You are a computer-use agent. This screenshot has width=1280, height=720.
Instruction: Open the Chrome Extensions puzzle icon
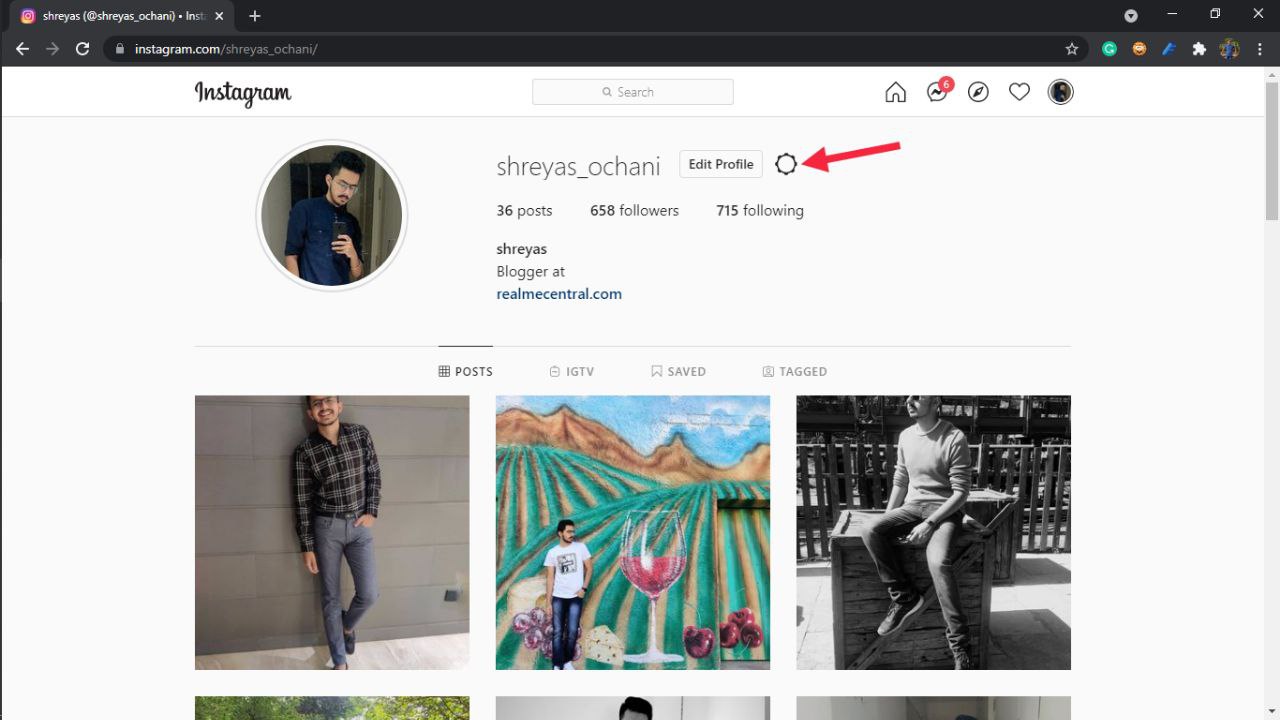coord(1199,49)
